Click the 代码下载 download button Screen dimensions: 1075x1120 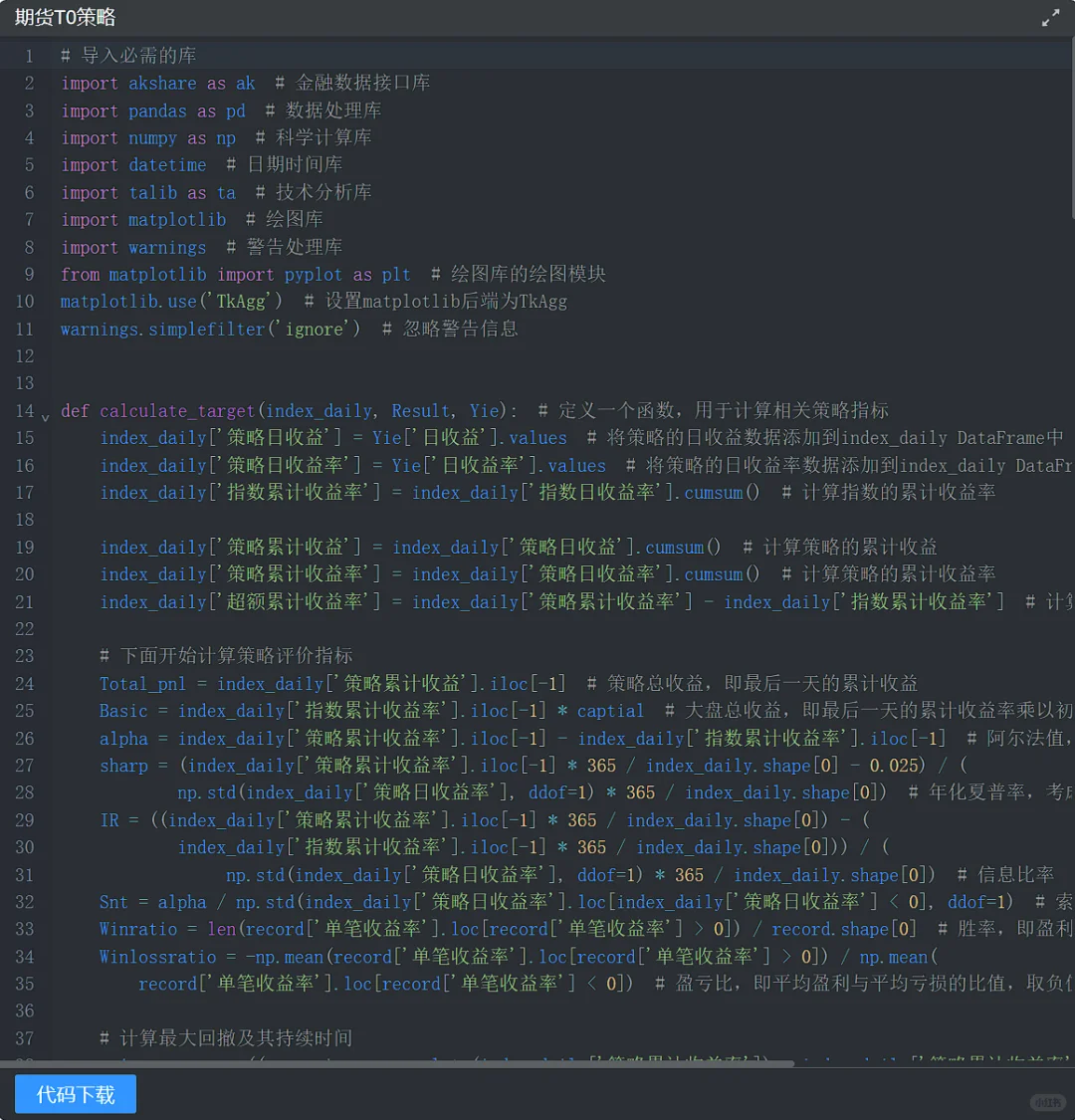pyautogui.click(x=75, y=1092)
